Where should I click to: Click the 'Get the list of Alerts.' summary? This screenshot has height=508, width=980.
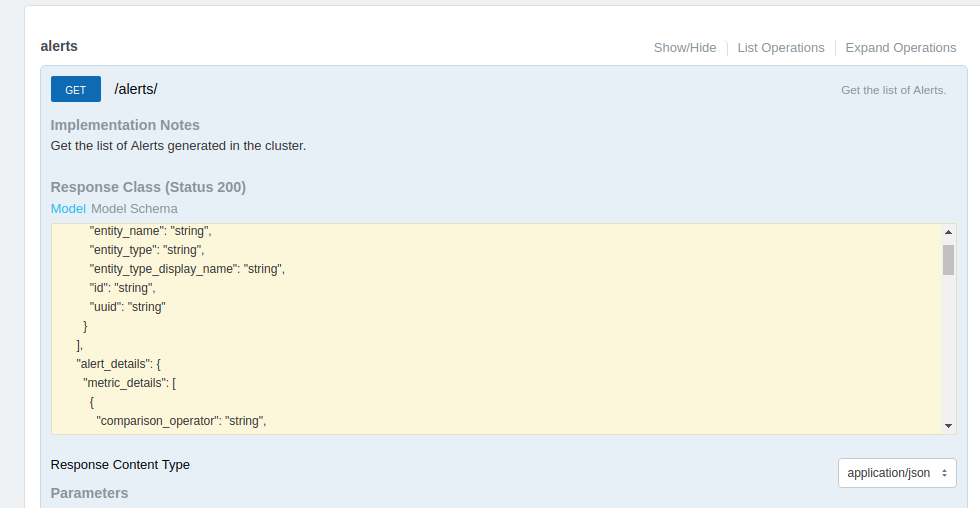coord(893,90)
